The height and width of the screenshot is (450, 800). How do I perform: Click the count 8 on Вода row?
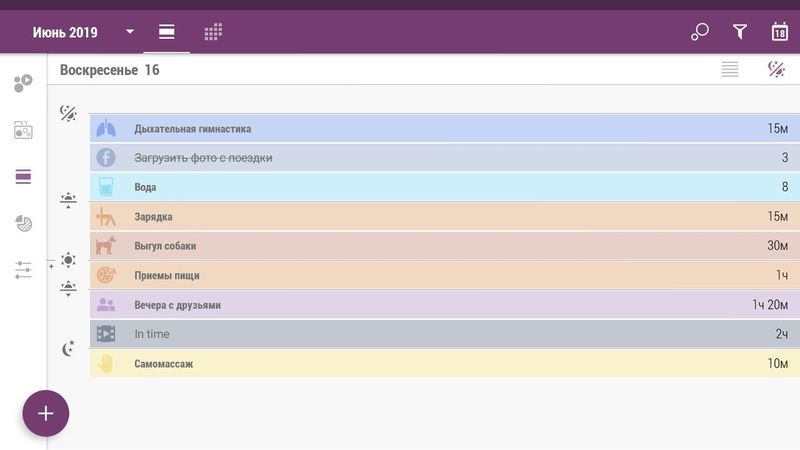[x=785, y=187]
